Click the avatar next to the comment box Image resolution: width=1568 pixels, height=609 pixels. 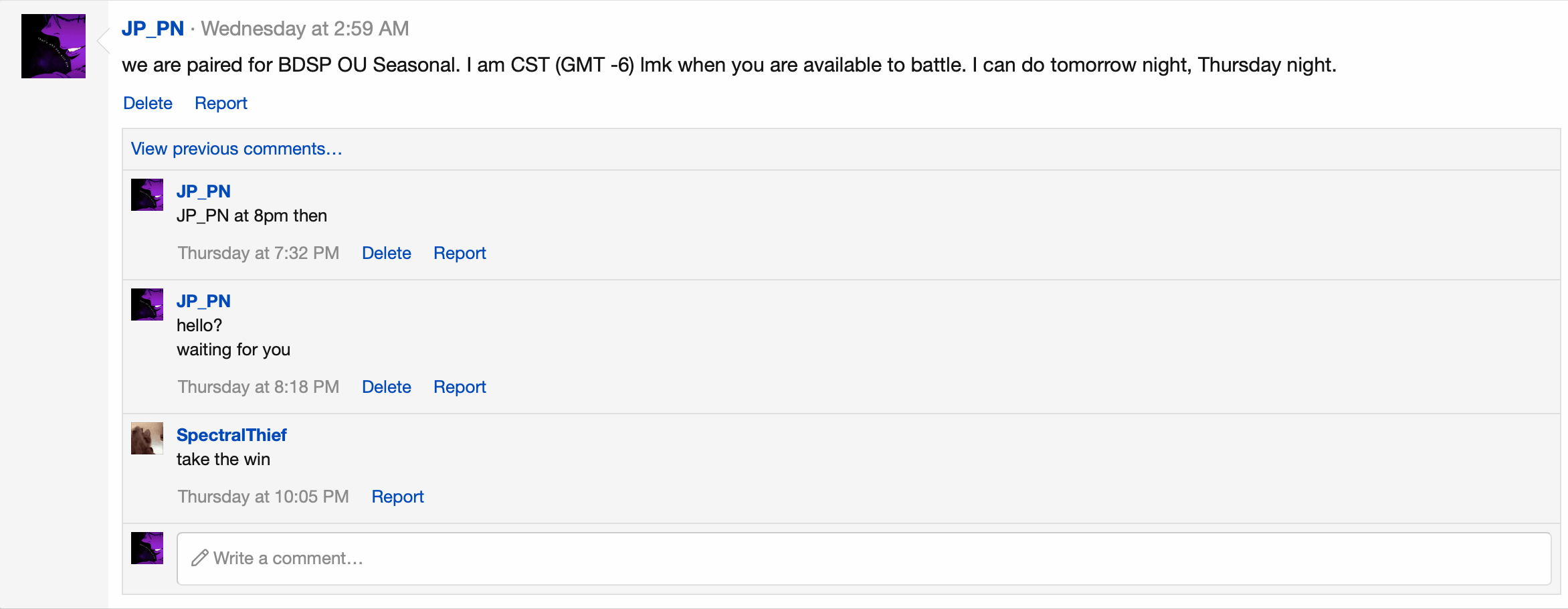pyautogui.click(x=147, y=548)
